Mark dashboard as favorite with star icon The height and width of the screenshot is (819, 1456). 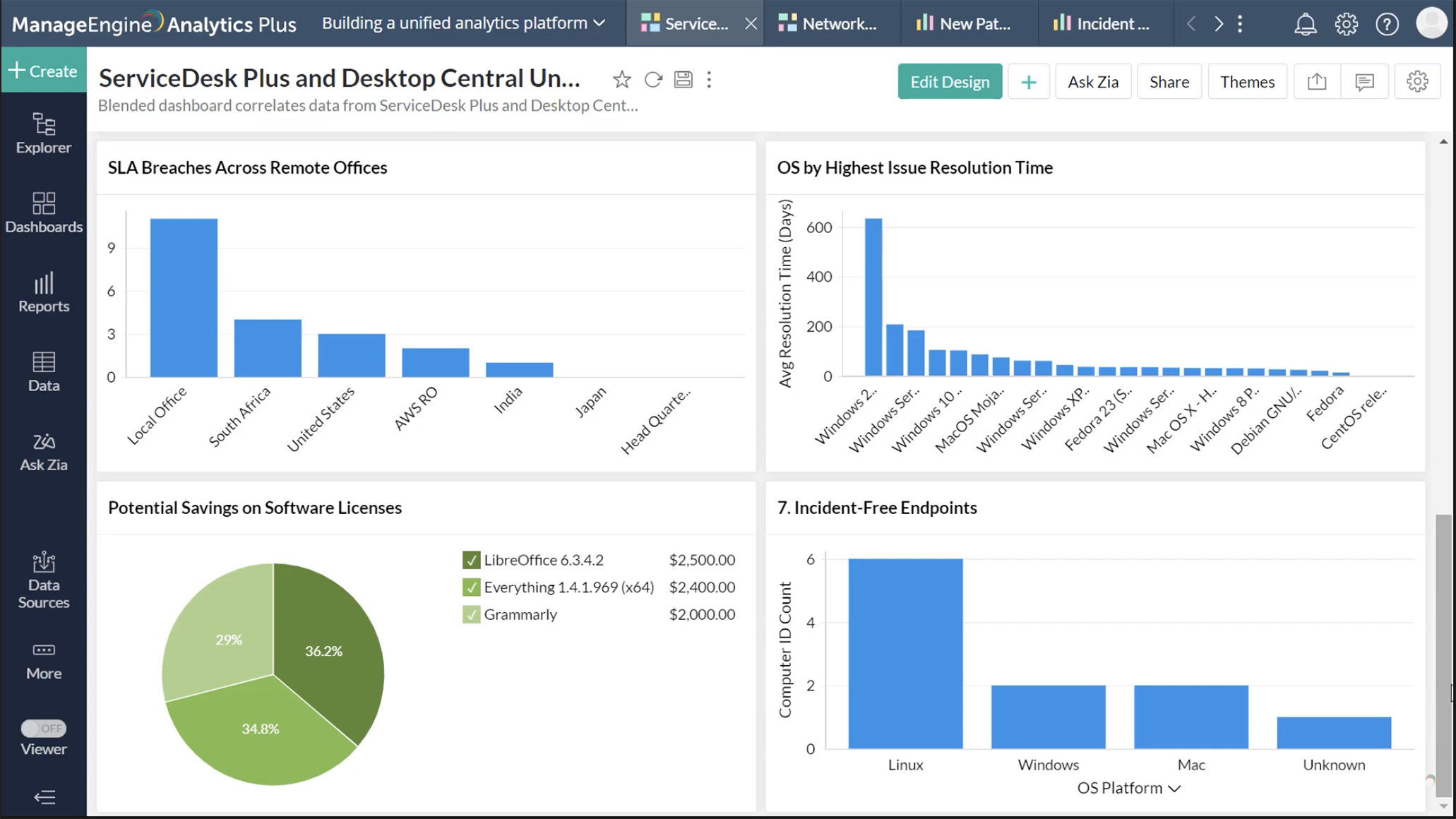pyautogui.click(x=621, y=80)
